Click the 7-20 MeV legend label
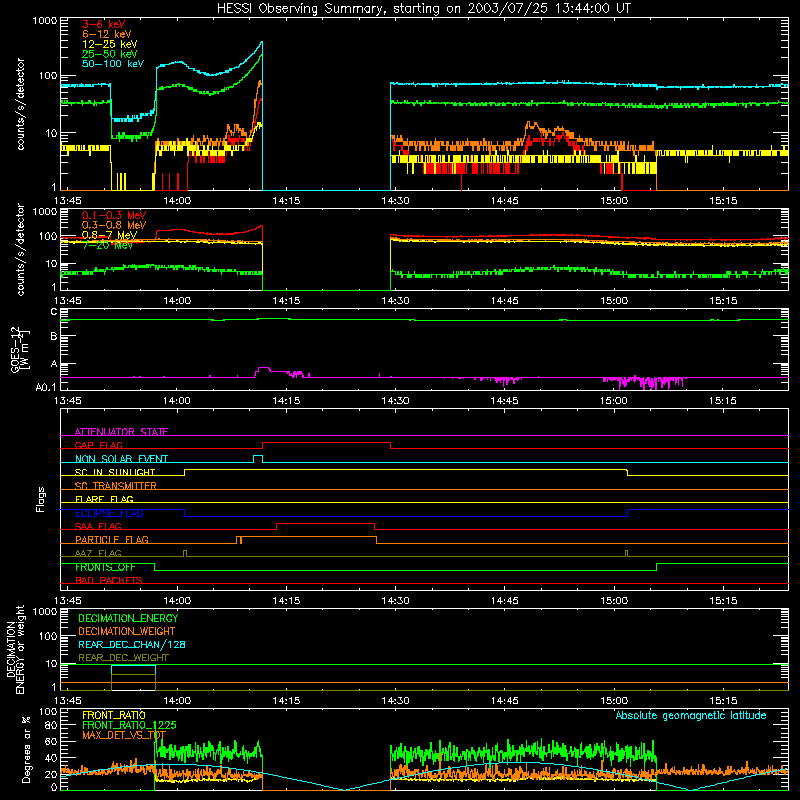The image size is (800, 800). pyautogui.click(x=107, y=245)
